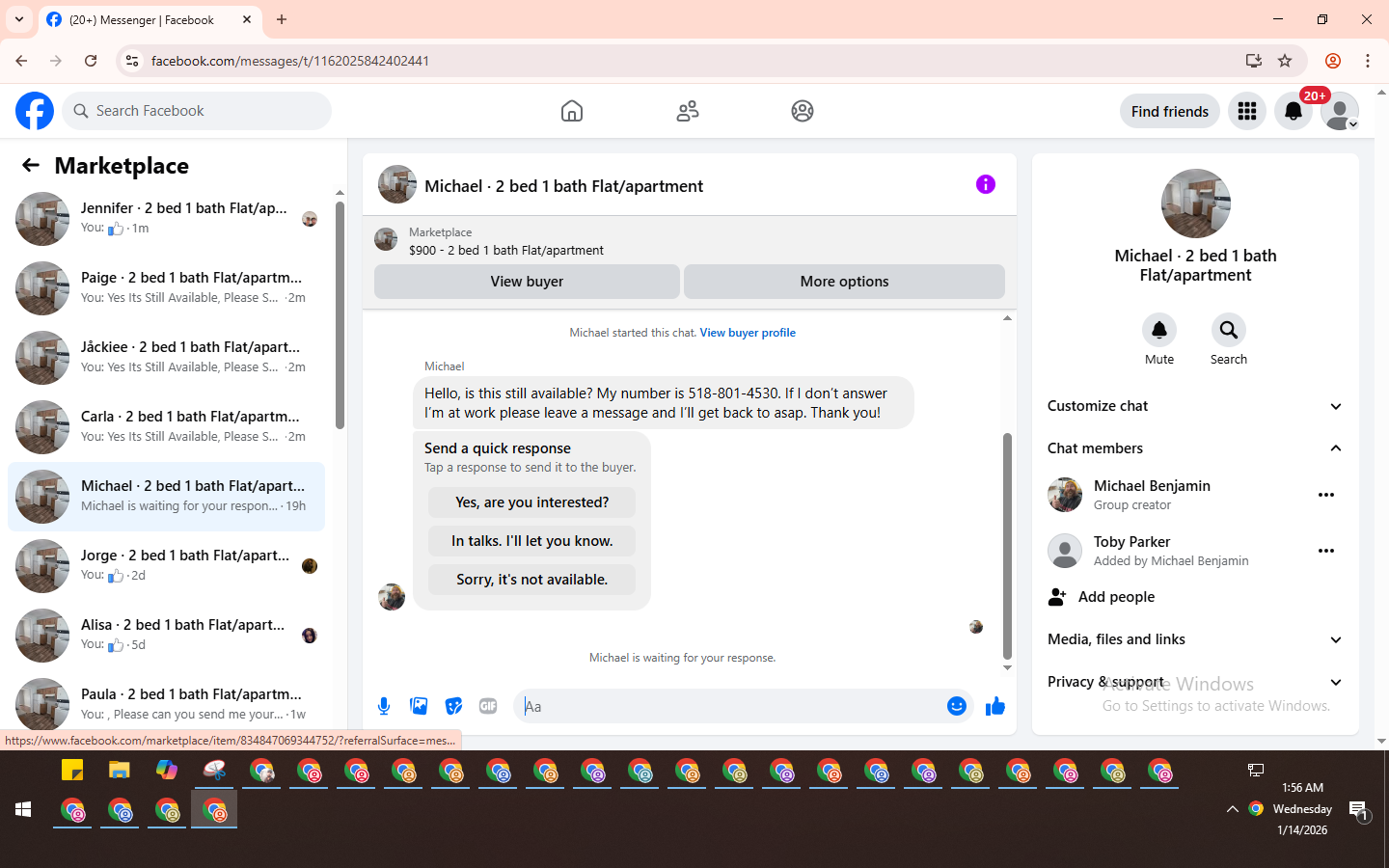Expand Privacy & support section

[x=1195, y=682]
